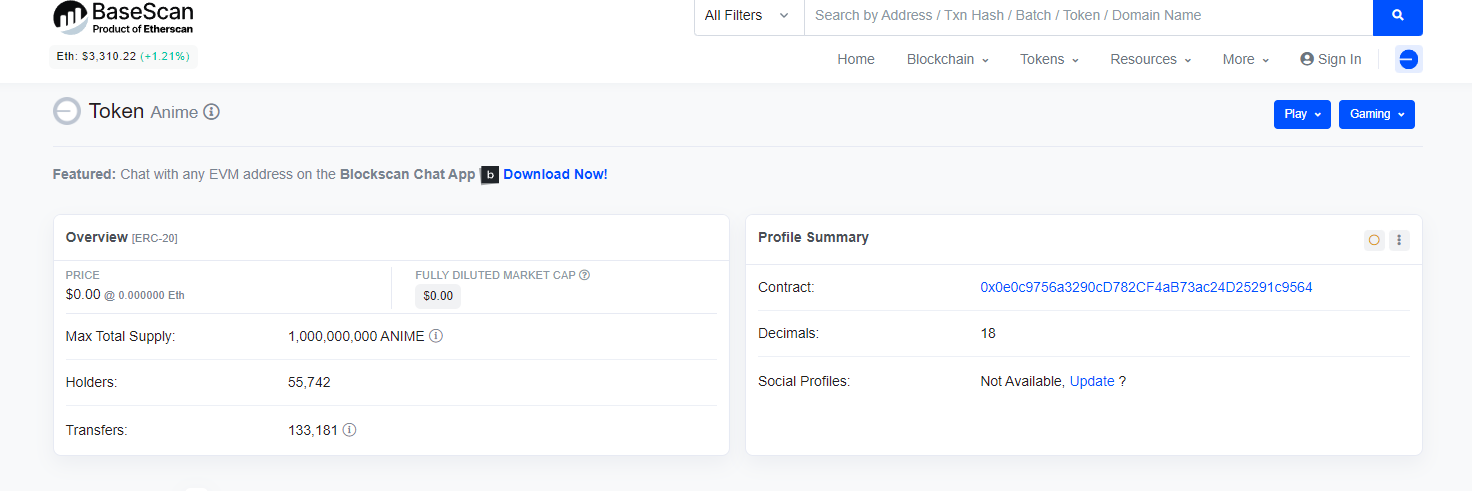Click the orange circle icon in Profile Summary
Screen dimensions: 1472x491
[x=1374, y=240]
